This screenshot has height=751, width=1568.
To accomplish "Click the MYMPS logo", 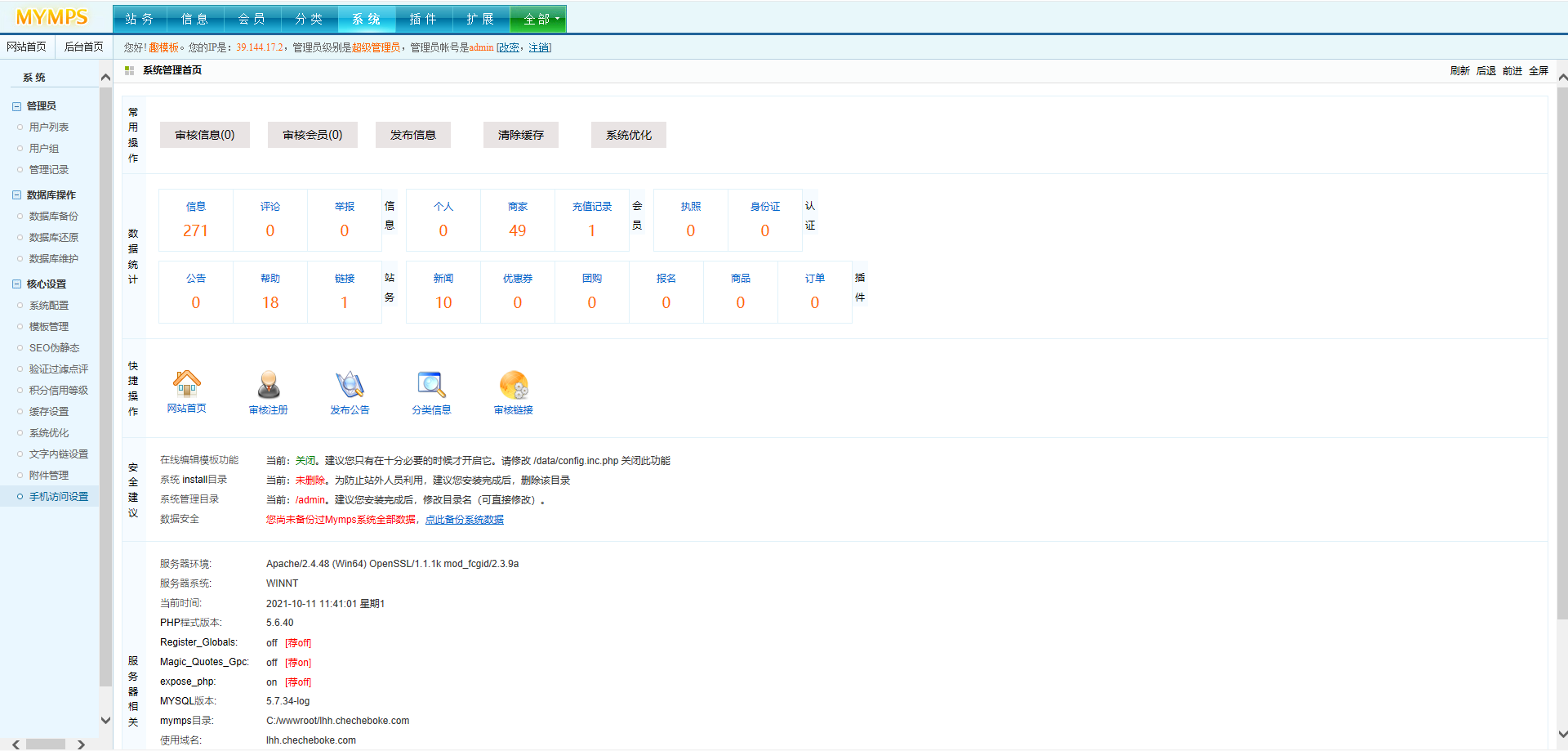I will tap(52, 17).
